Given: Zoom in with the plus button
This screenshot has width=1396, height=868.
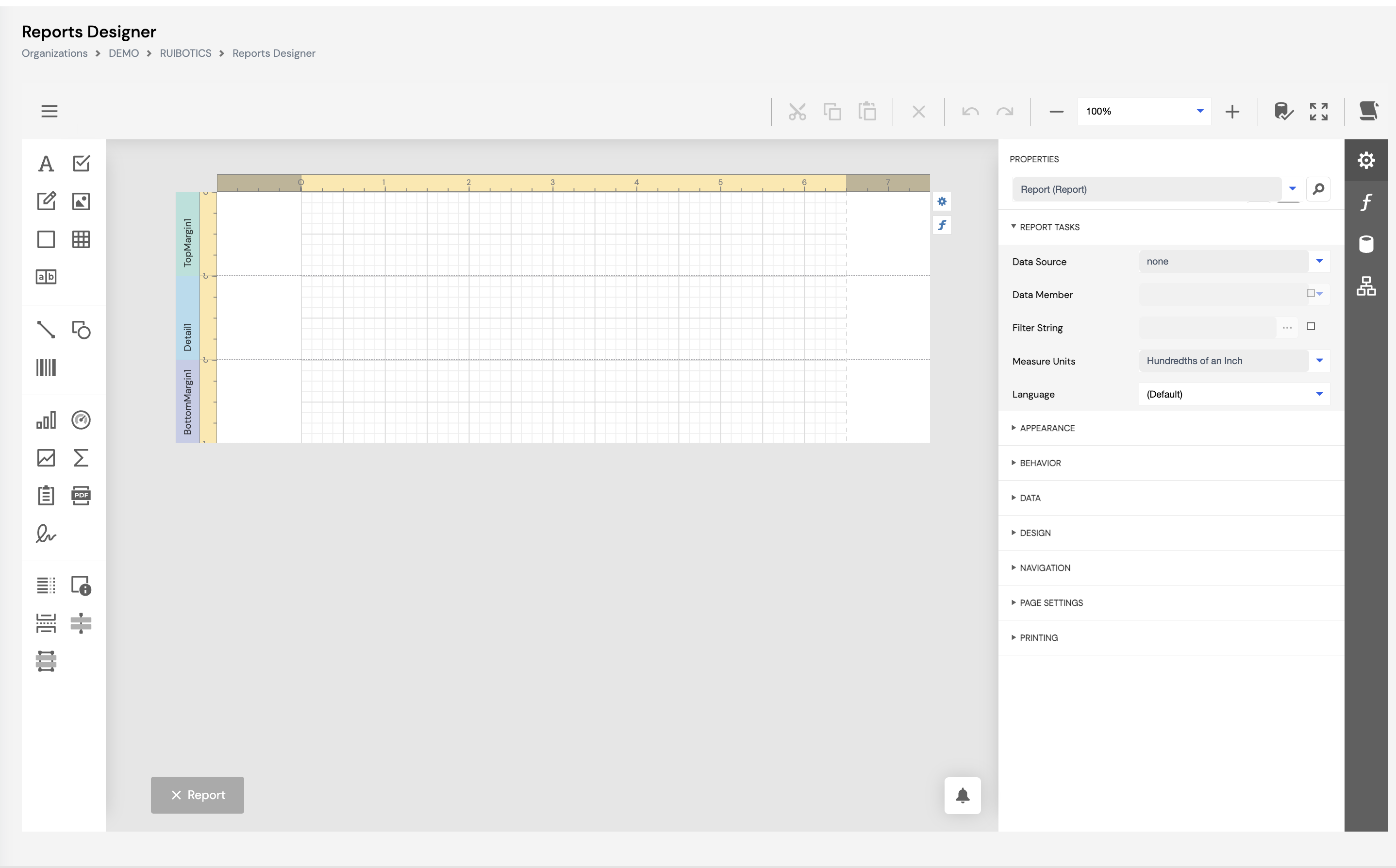Looking at the screenshot, I should coord(1232,111).
